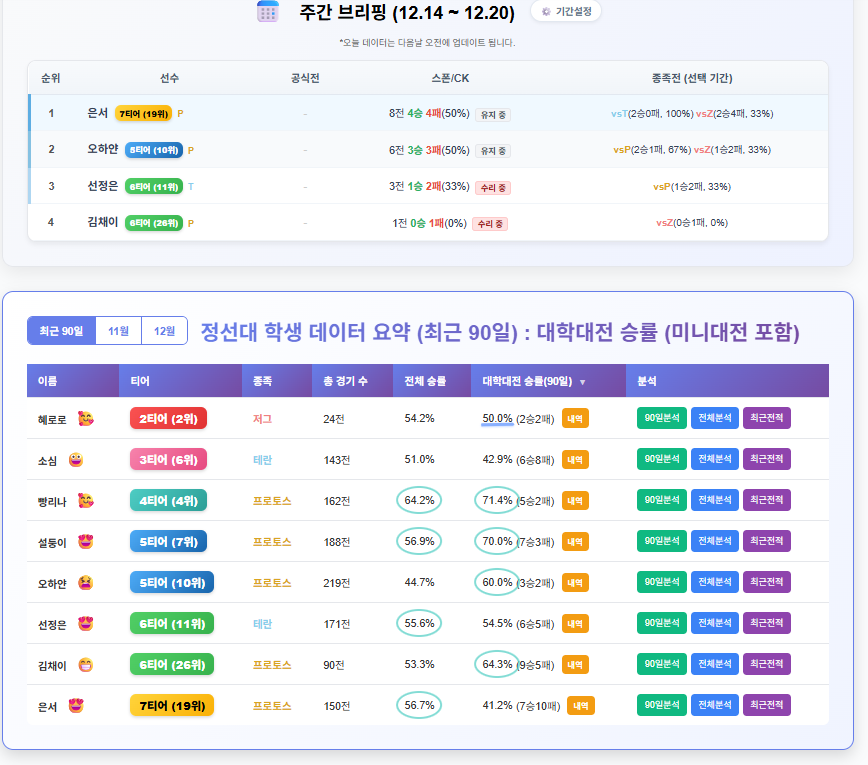Select the 최근 90일 period toggle
Screen dimensions: 868x765
click(x=61, y=331)
